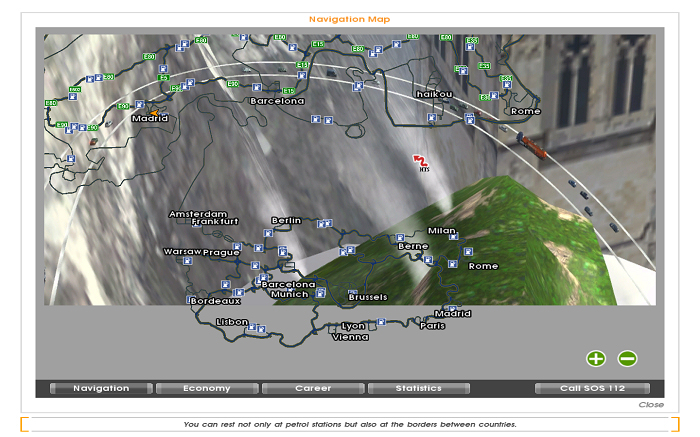Select the Berne city label
700x437 pixels.
(x=413, y=246)
